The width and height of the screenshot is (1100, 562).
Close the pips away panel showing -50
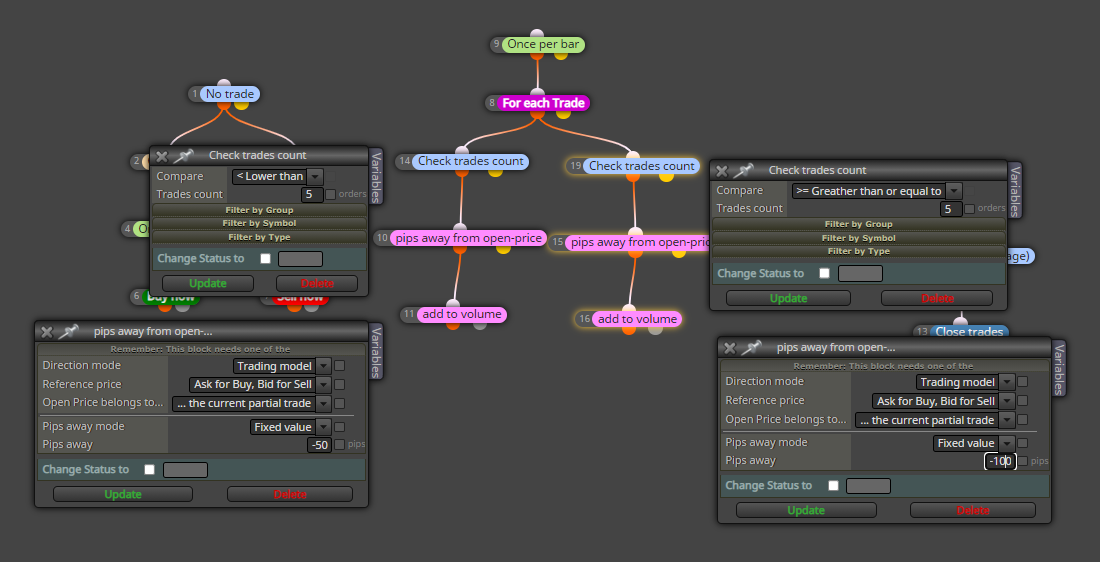click(47, 332)
